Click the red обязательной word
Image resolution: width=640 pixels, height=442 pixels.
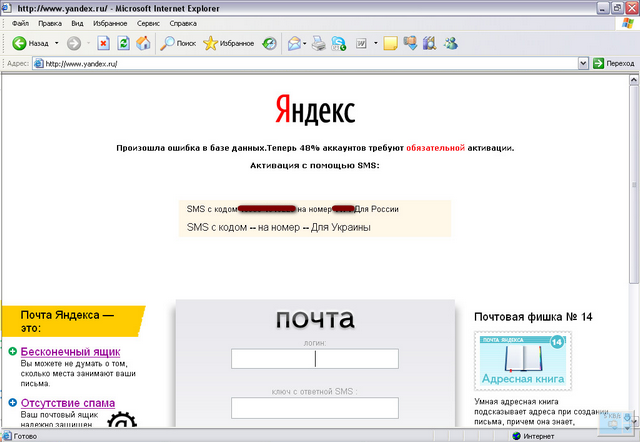coord(435,148)
